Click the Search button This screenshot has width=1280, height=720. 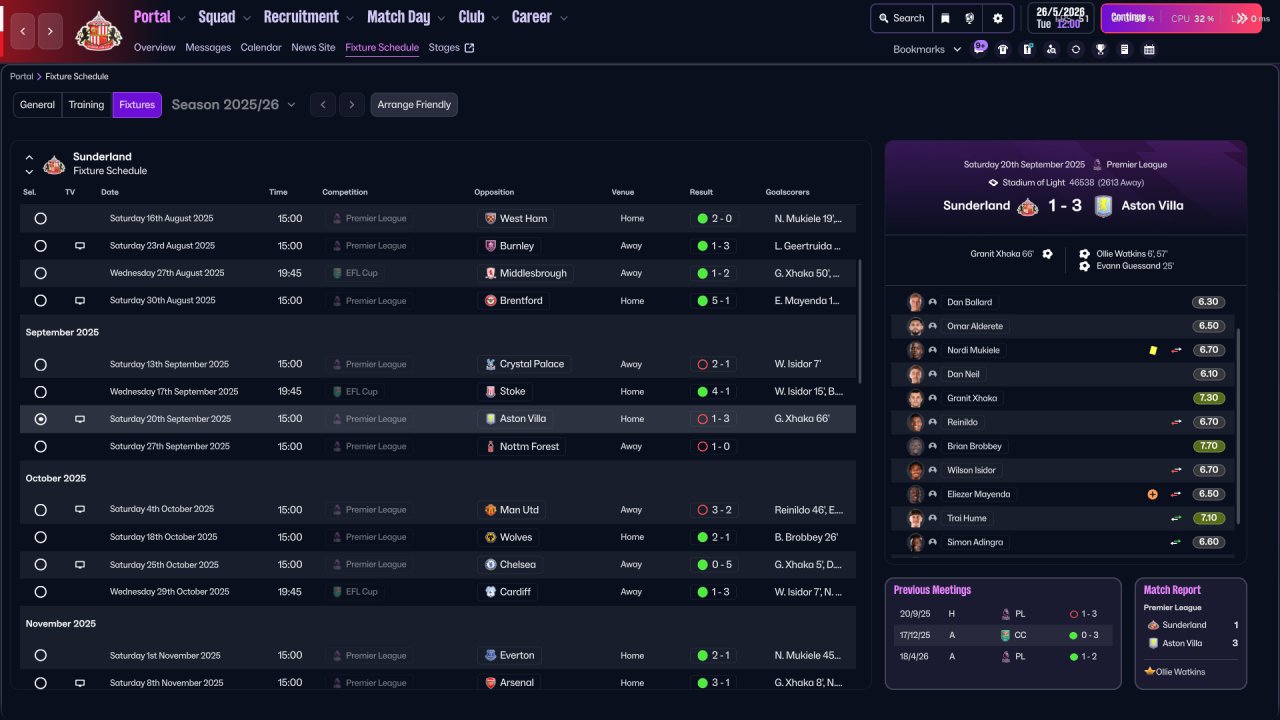coord(900,18)
